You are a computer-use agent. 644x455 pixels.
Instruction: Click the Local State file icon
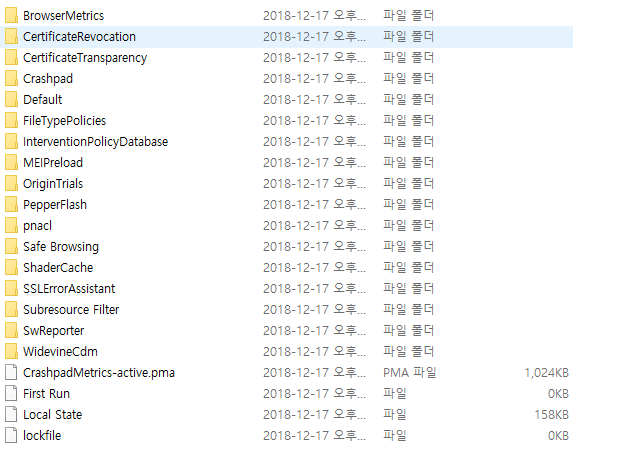(x=11, y=414)
